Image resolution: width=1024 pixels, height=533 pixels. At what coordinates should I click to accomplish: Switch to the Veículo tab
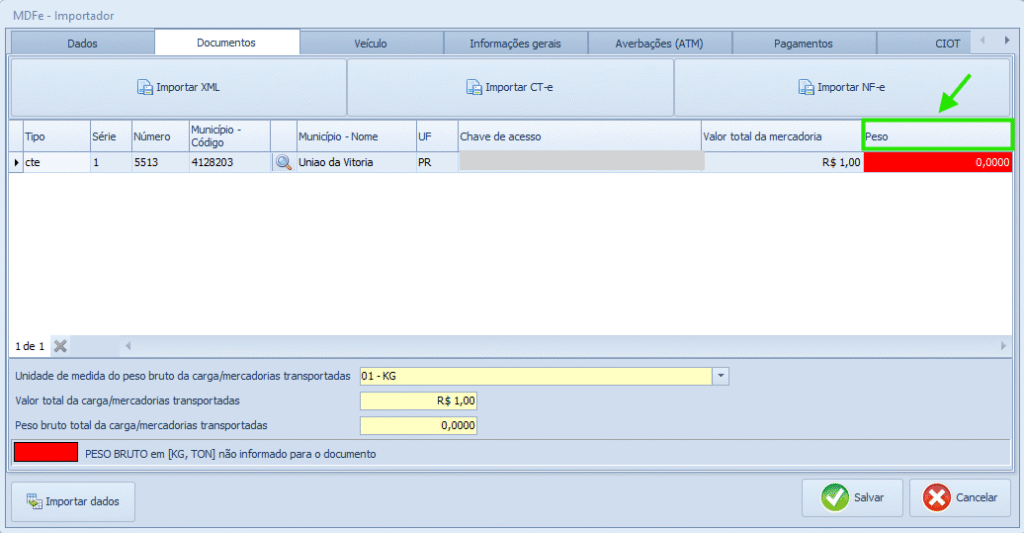[x=371, y=43]
